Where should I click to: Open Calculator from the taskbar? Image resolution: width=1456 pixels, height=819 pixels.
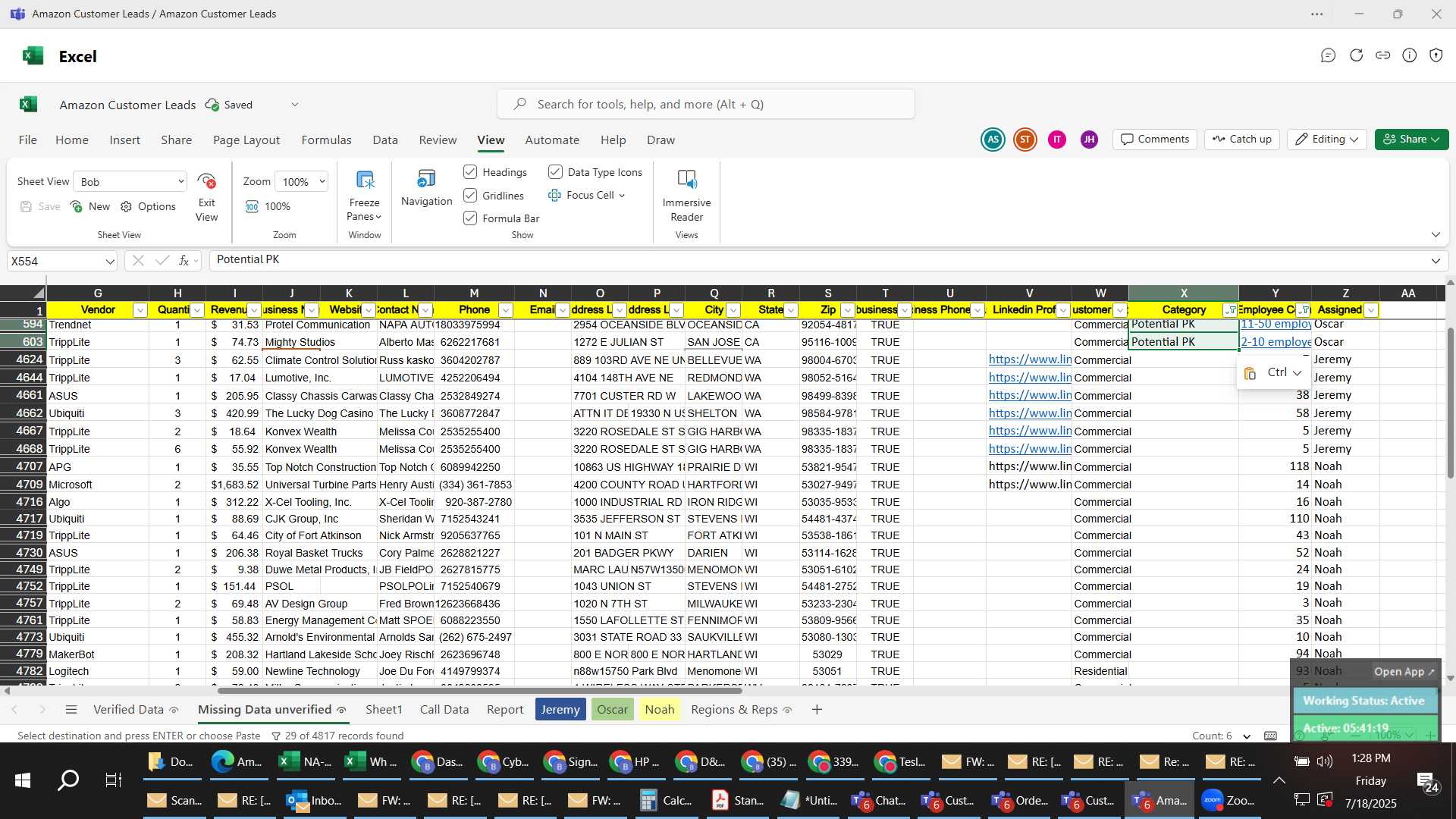pyautogui.click(x=665, y=800)
